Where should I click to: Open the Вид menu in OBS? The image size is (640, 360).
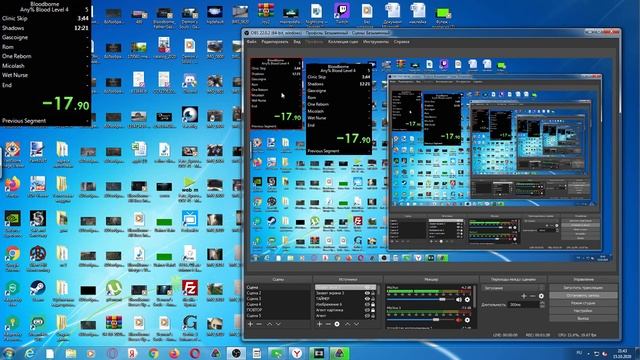click(x=297, y=42)
